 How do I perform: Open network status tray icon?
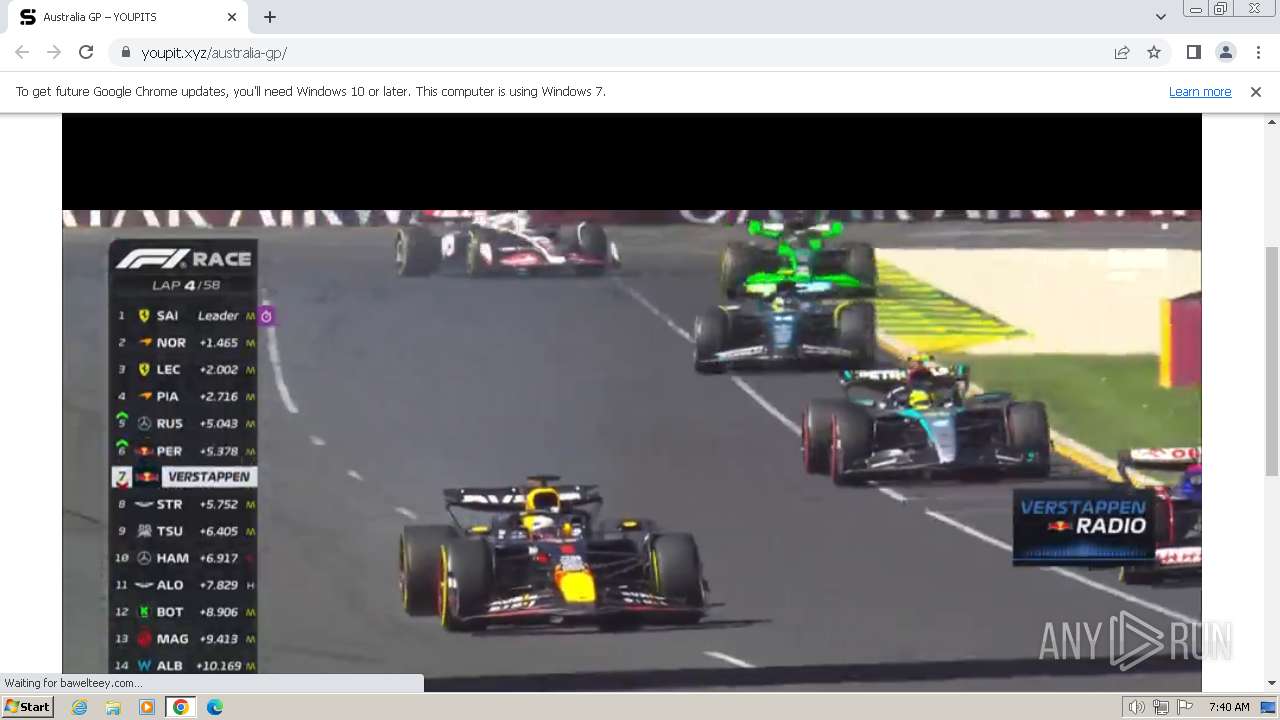1160,707
